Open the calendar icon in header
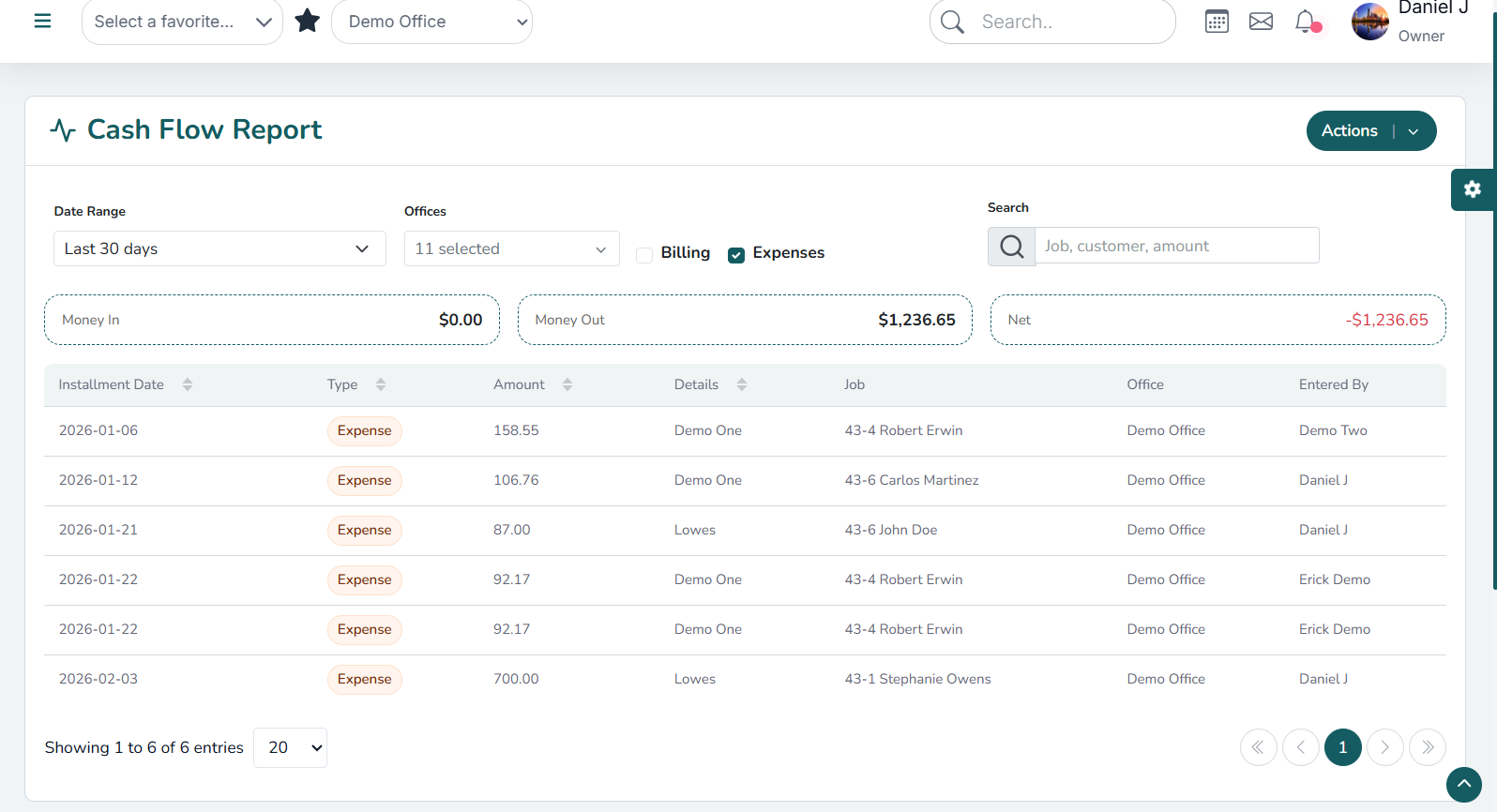The width and height of the screenshot is (1497, 812). tap(1217, 22)
